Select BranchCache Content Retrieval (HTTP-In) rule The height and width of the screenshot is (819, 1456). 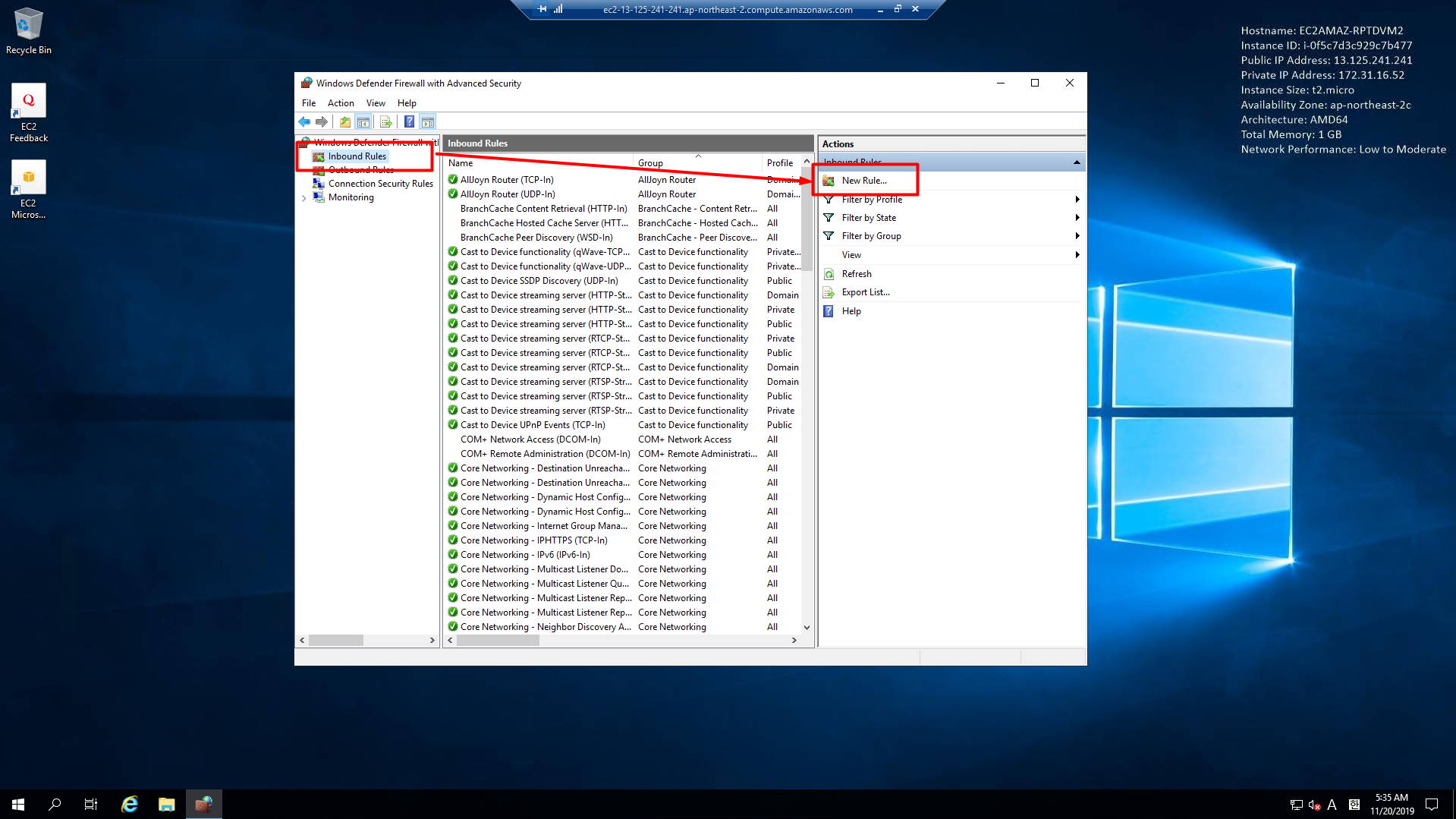[543, 209]
